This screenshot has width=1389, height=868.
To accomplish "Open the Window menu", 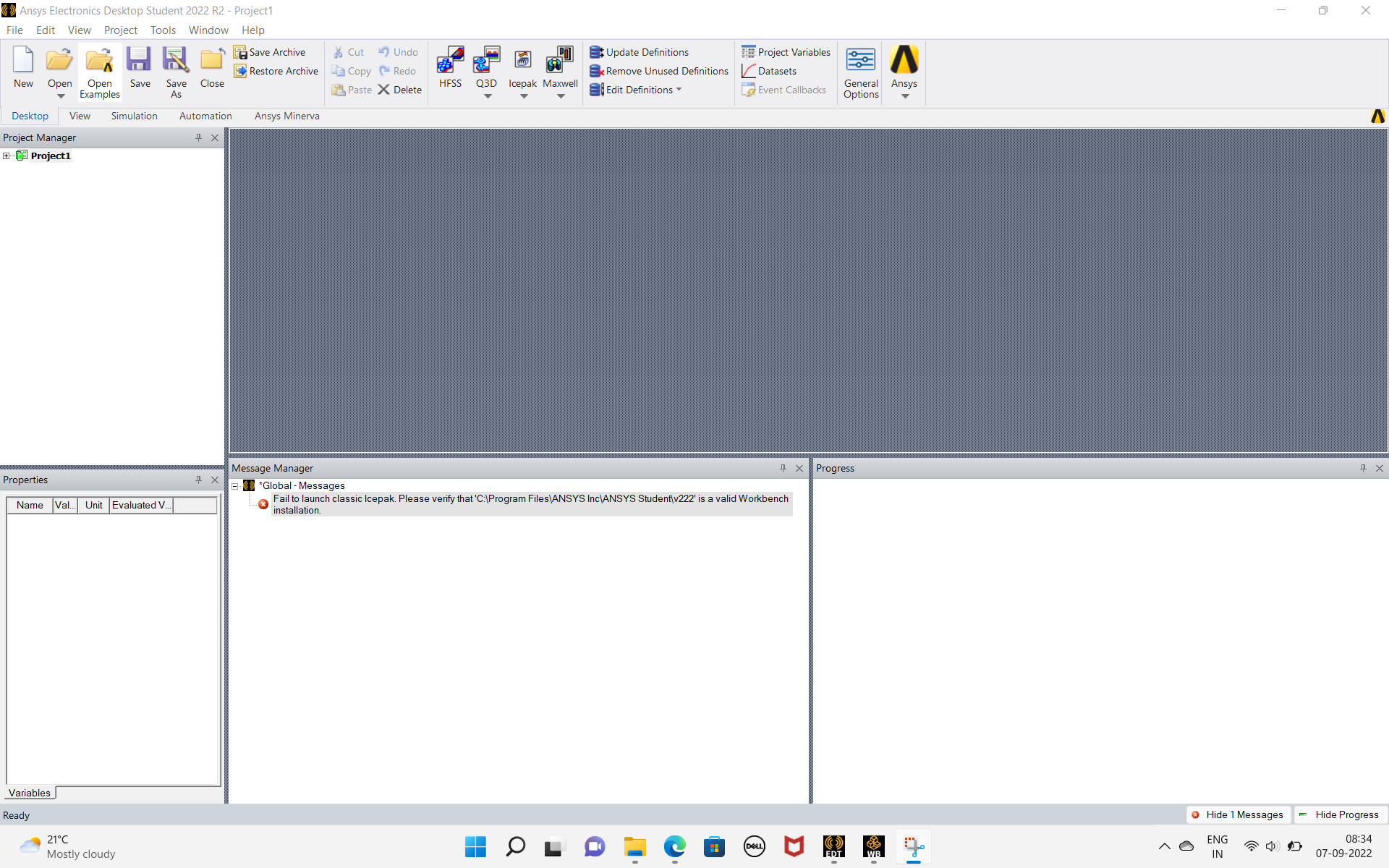I will click(x=208, y=30).
